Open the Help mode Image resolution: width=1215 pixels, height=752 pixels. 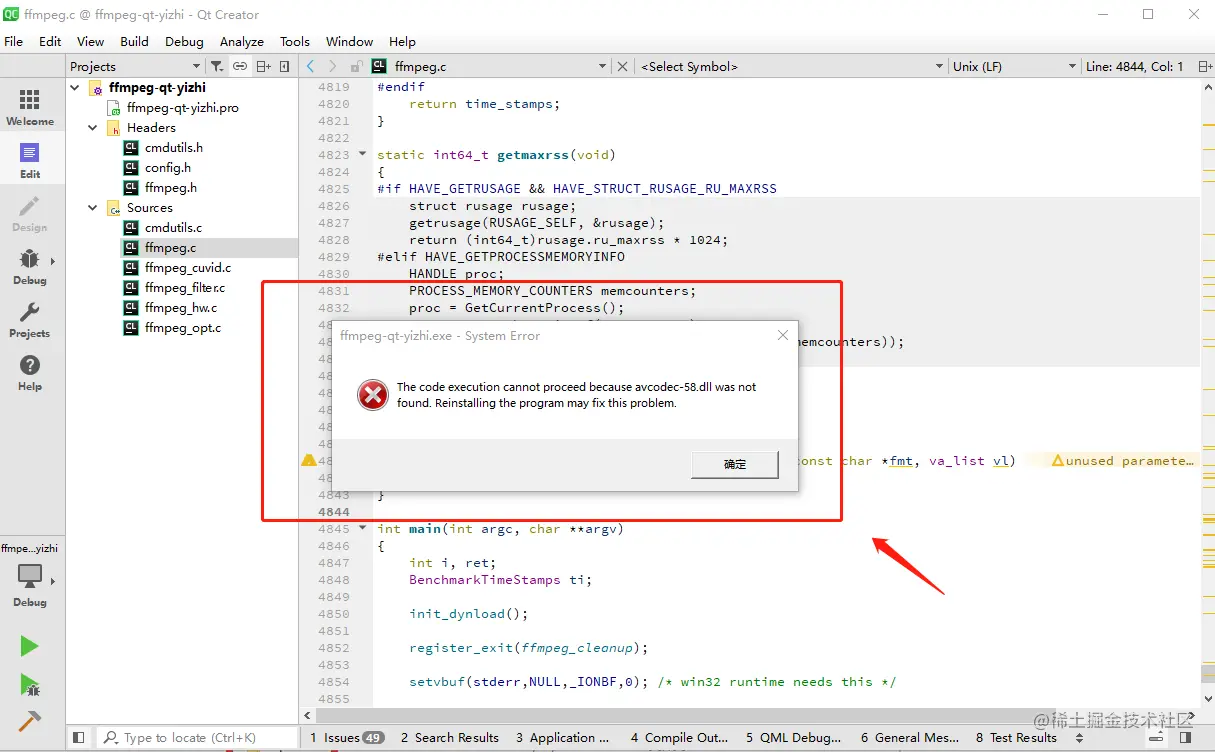[x=30, y=373]
